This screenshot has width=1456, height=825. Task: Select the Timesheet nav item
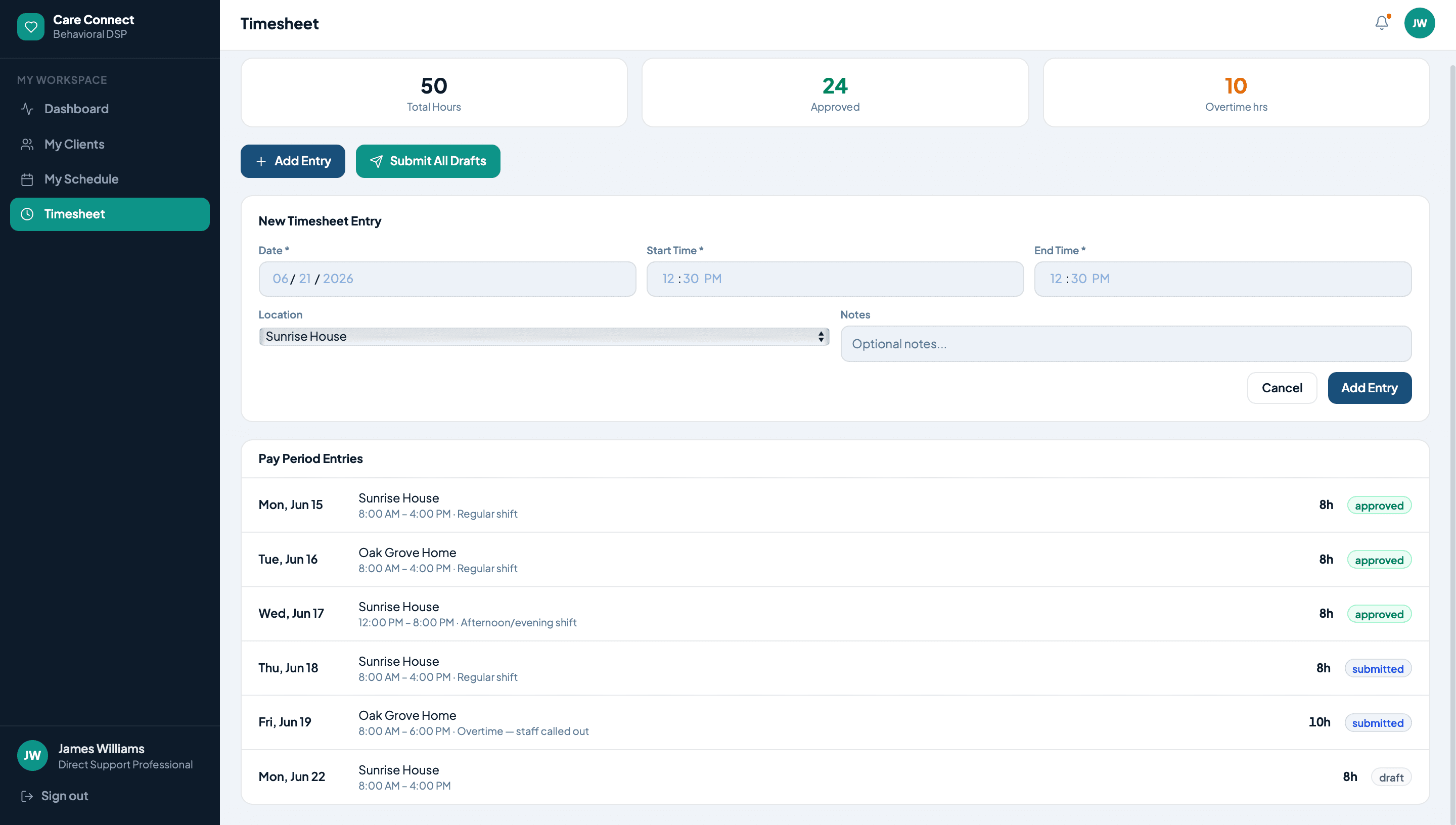(x=110, y=214)
